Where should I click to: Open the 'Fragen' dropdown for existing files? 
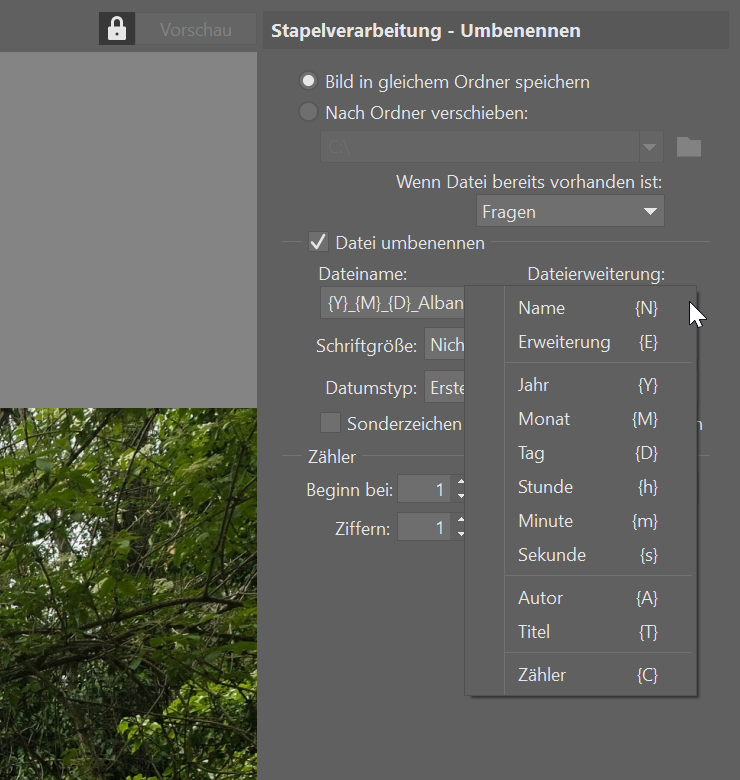(570, 211)
